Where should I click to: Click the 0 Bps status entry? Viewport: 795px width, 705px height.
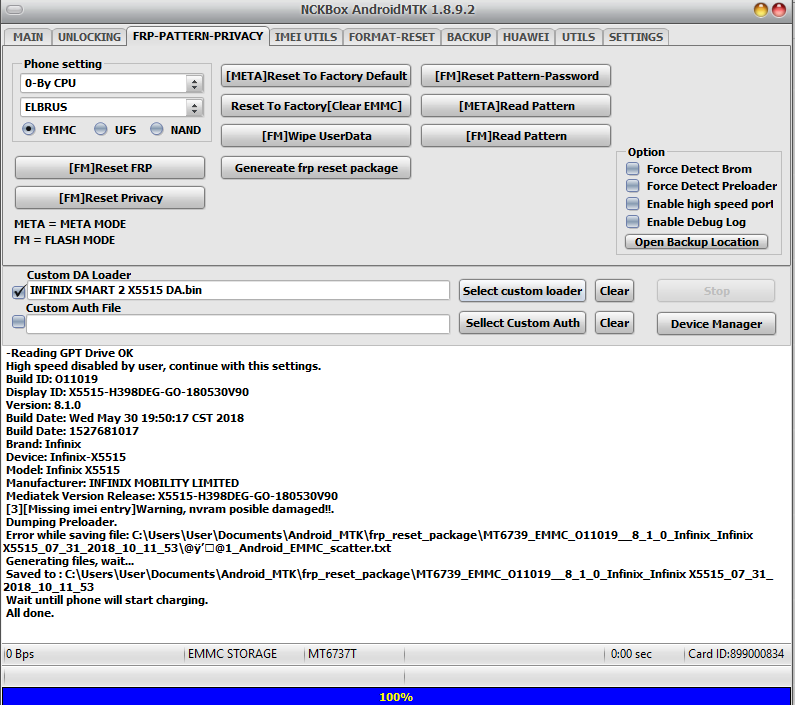(20, 654)
